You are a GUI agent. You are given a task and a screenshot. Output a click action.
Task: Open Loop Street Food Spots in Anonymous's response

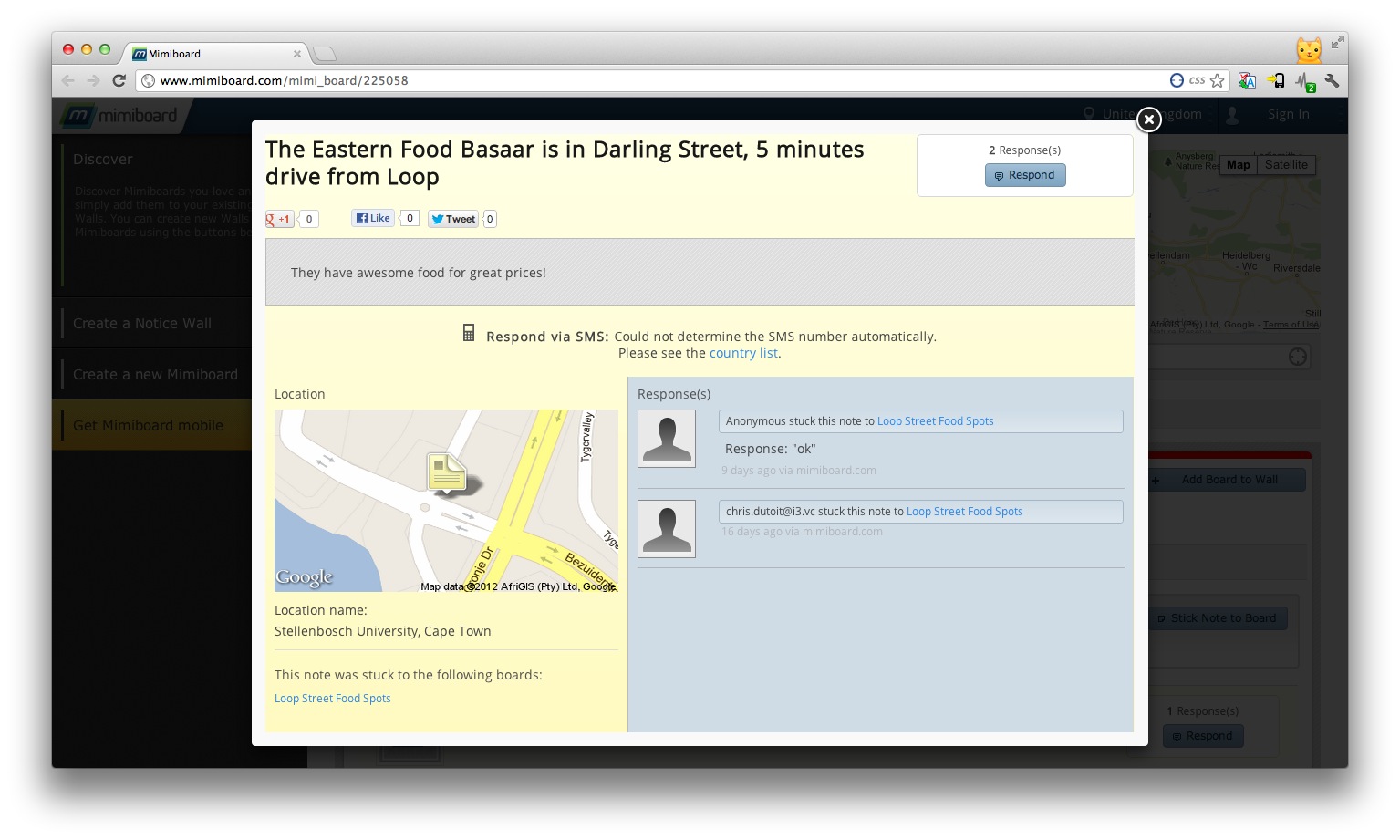point(935,421)
